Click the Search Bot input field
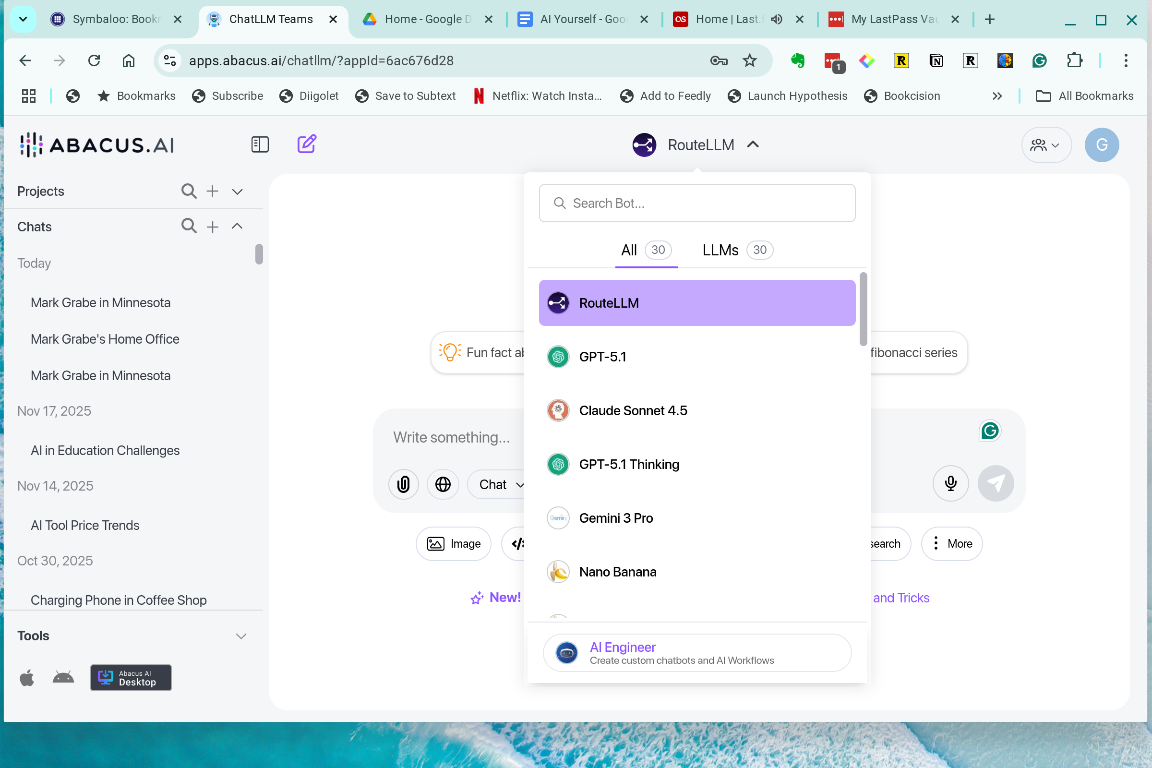This screenshot has width=1152, height=768. (697, 203)
